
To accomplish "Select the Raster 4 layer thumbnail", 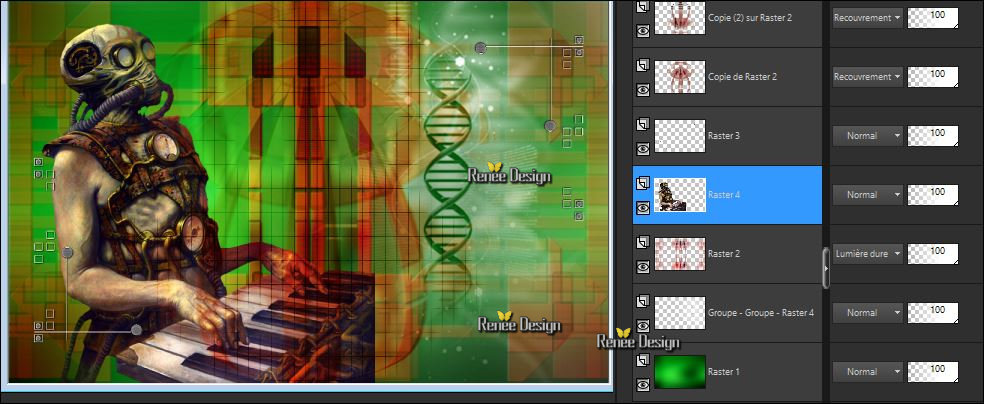I will pyautogui.click(x=680, y=194).
